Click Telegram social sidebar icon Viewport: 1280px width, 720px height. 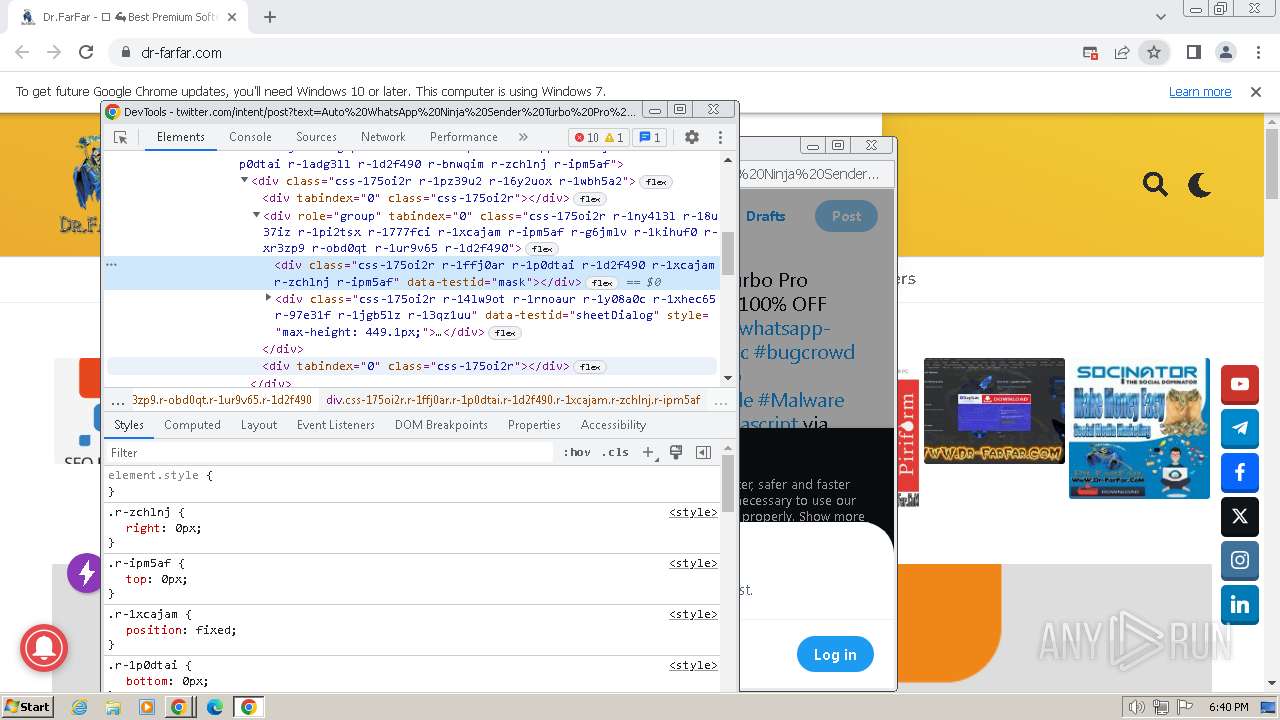[1240, 428]
